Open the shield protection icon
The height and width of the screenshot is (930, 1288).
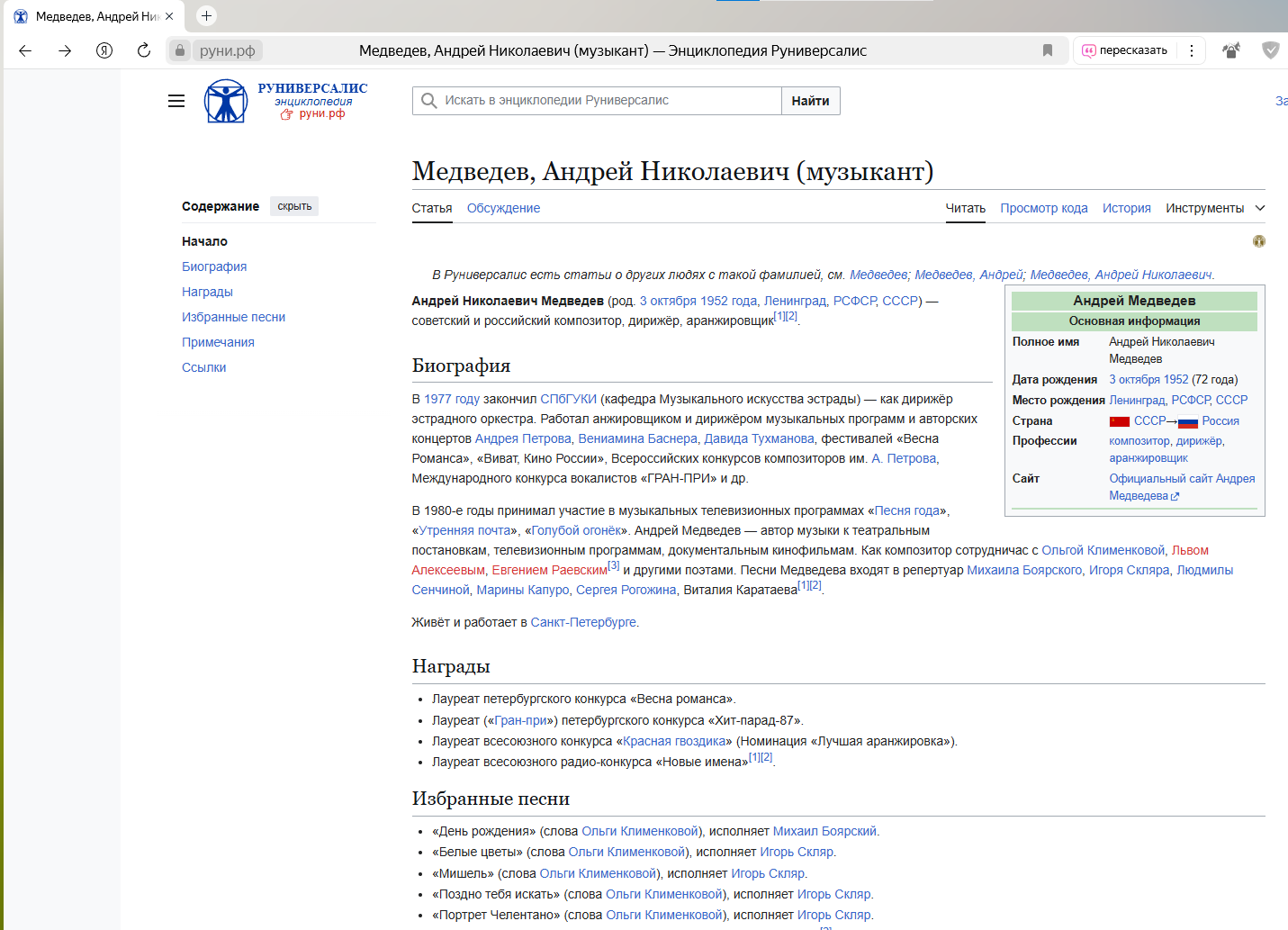click(1271, 50)
